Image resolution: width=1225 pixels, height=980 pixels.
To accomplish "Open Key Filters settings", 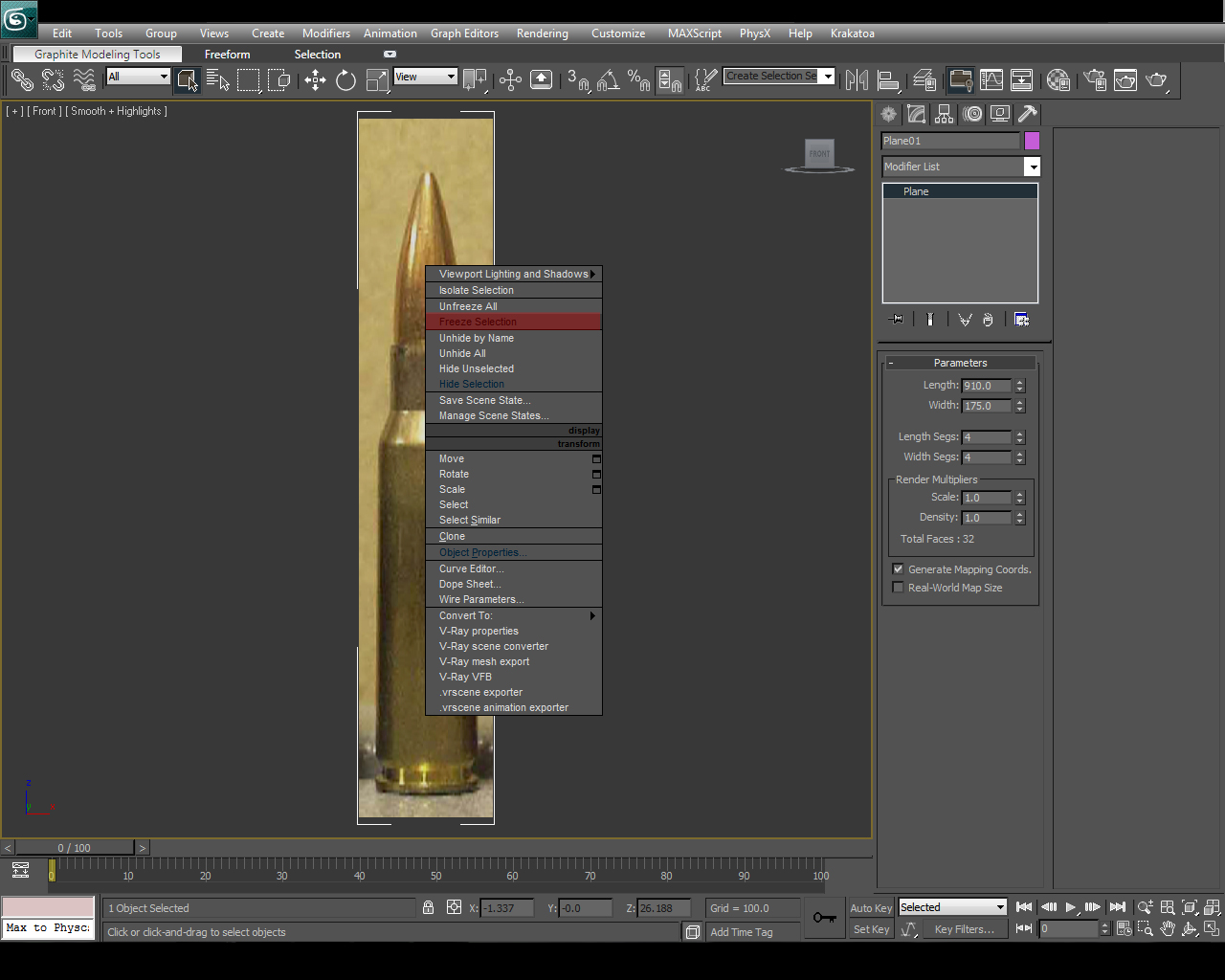I will [x=964, y=928].
